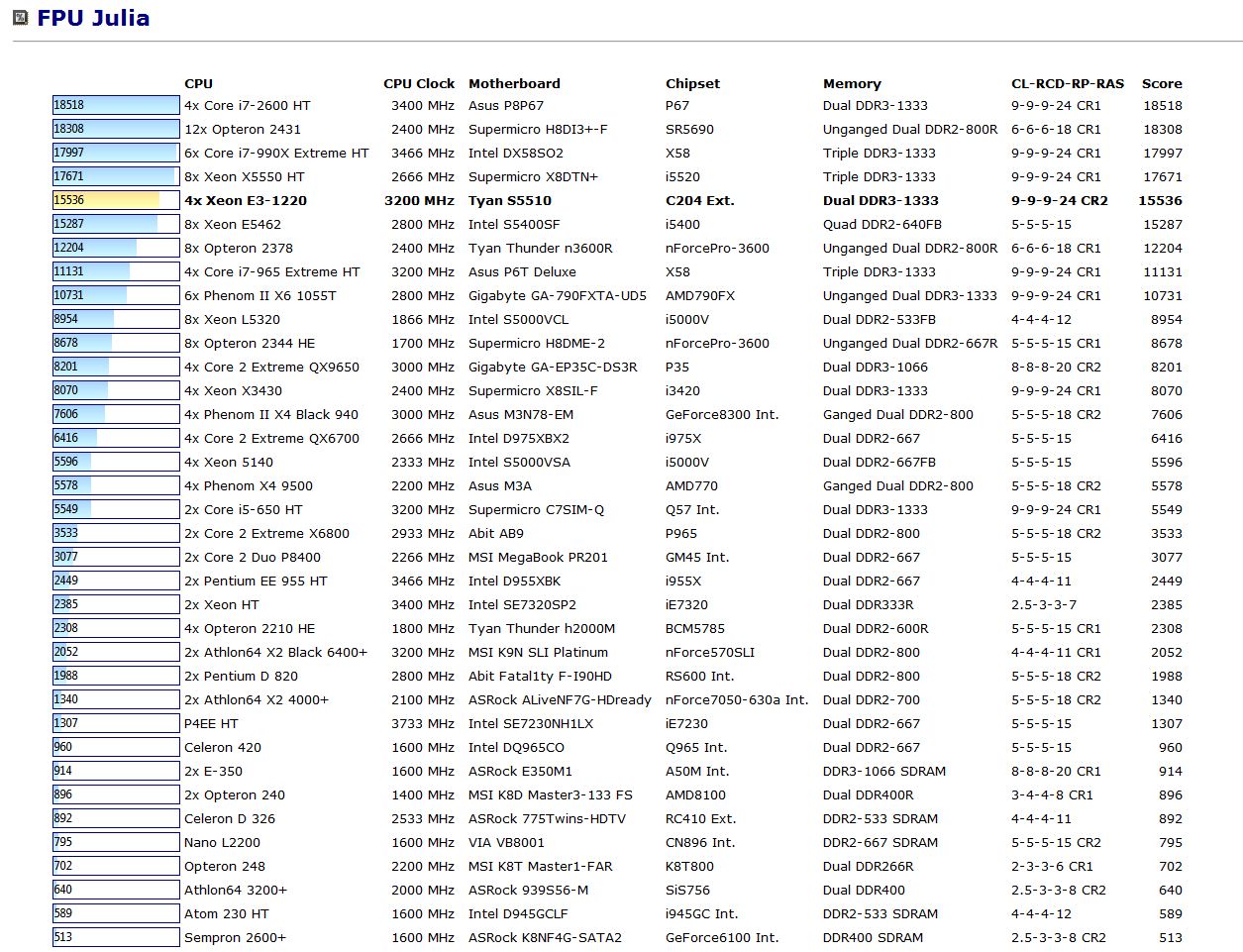1243x952 pixels.
Task: Select the 4x Core 2 Extreme QX9650 entry
Action: [272, 367]
